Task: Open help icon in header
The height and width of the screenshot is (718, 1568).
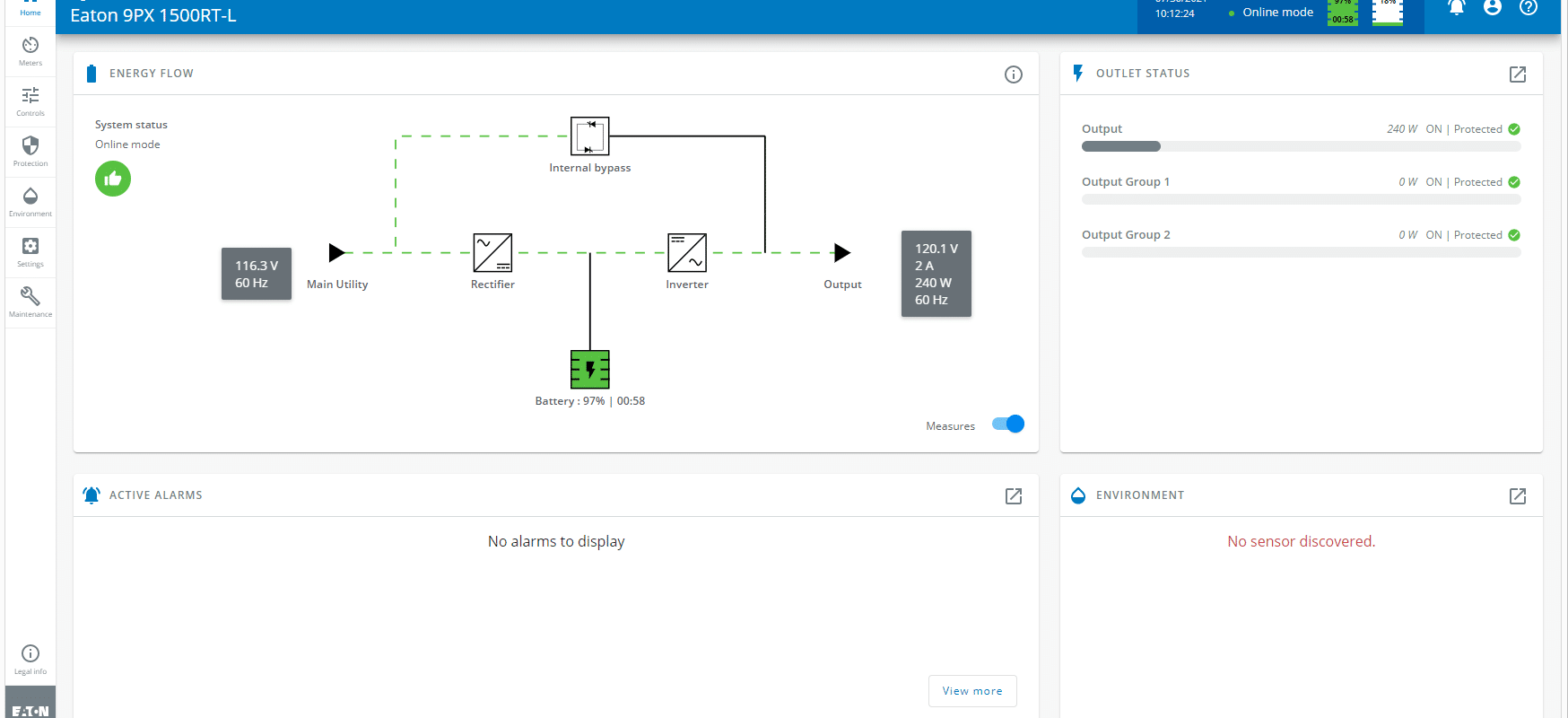Action: (1529, 8)
